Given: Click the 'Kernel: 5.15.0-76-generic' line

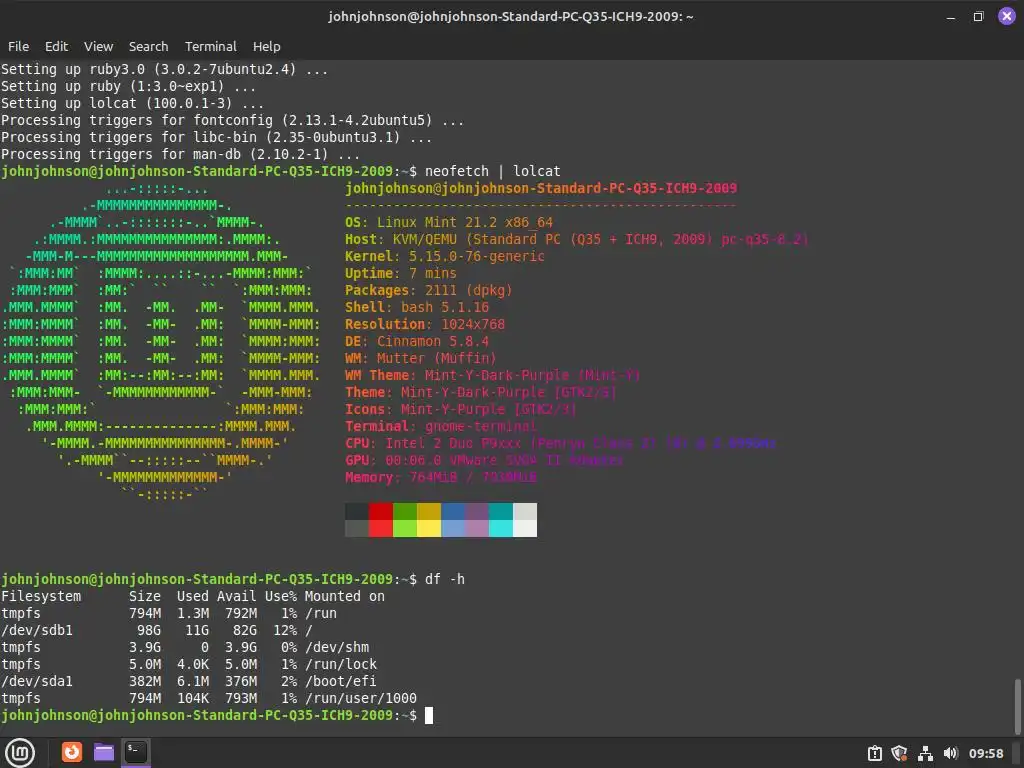Looking at the screenshot, I should 445,256.
